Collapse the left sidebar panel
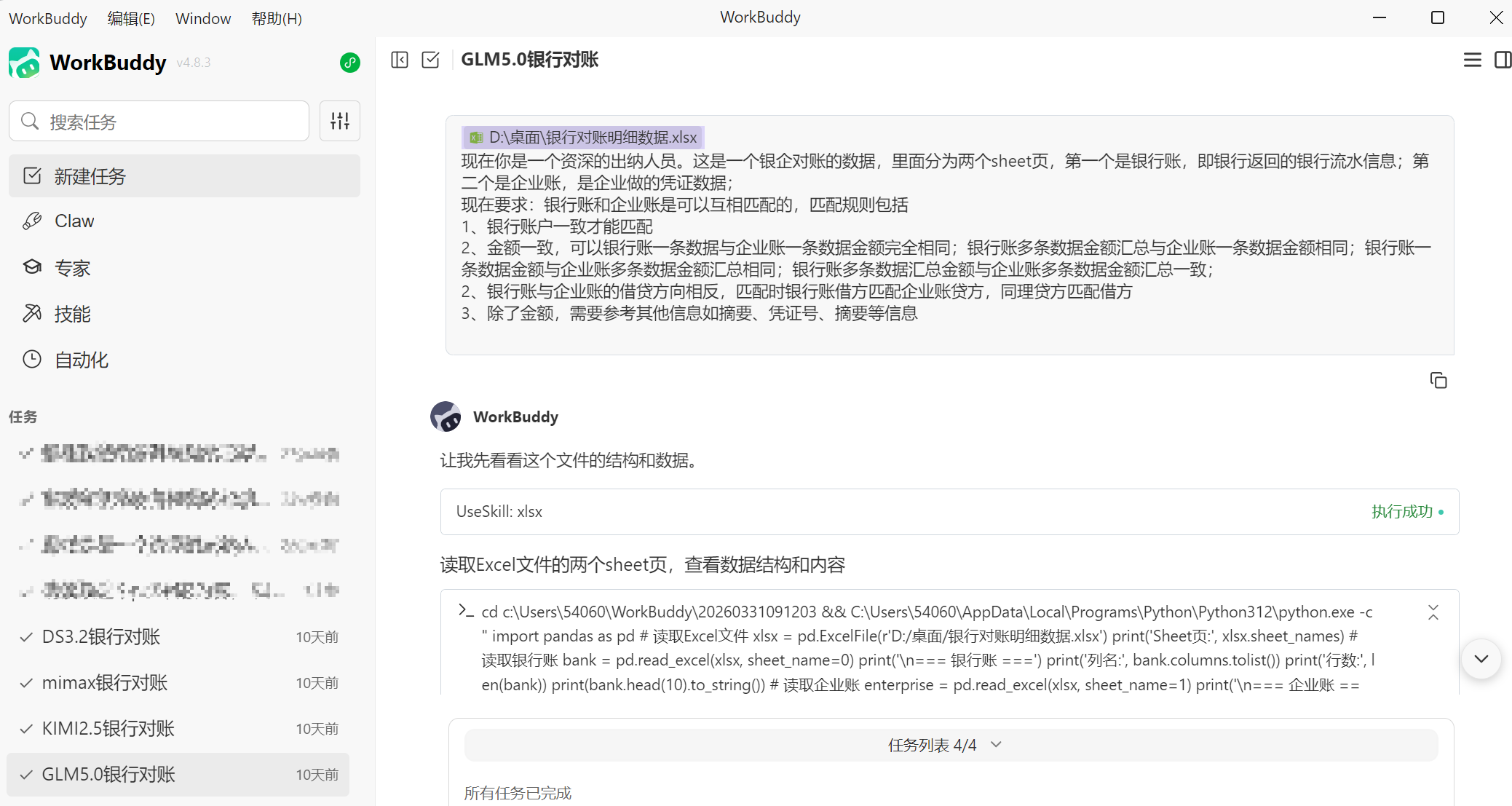1512x806 pixels. point(400,60)
